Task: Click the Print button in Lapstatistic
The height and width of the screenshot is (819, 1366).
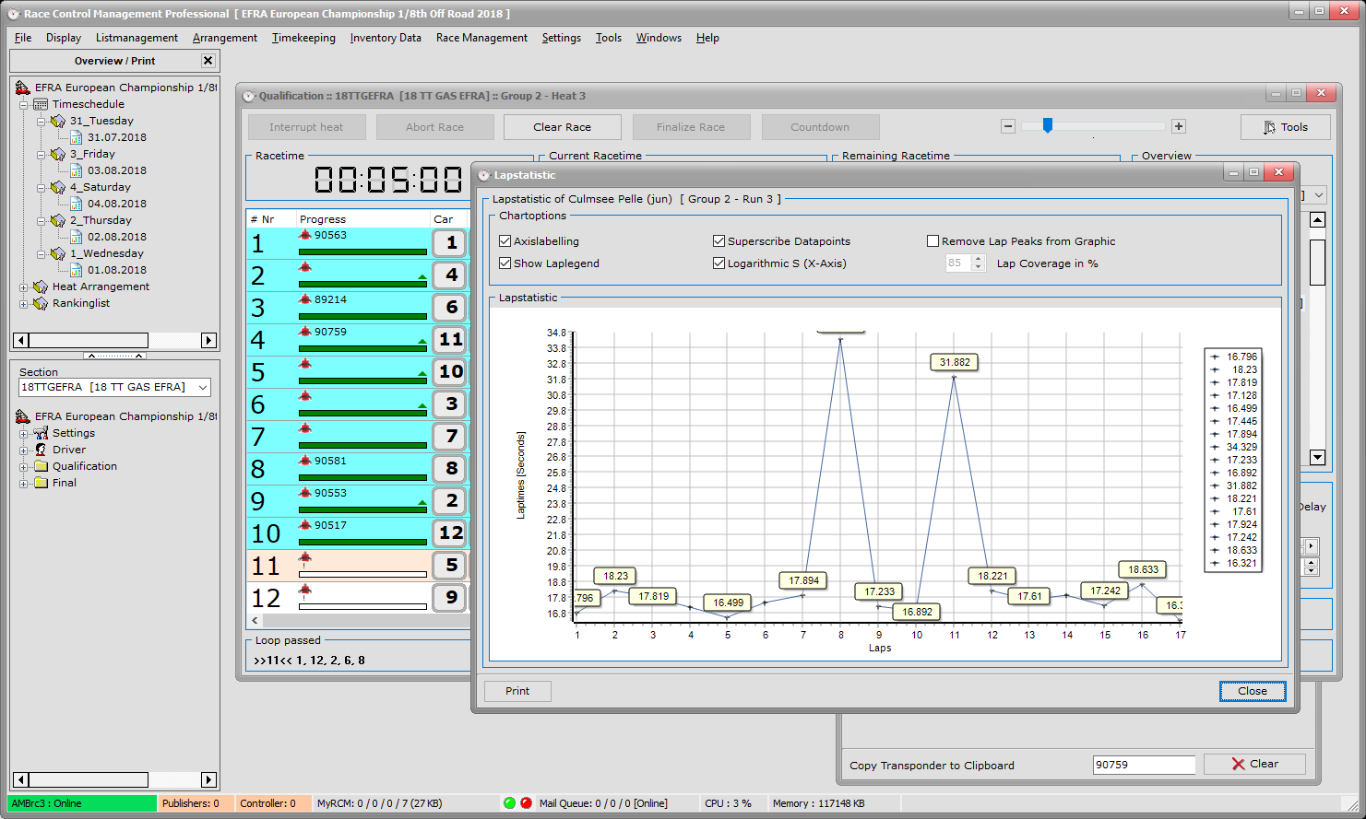Action: [x=517, y=691]
